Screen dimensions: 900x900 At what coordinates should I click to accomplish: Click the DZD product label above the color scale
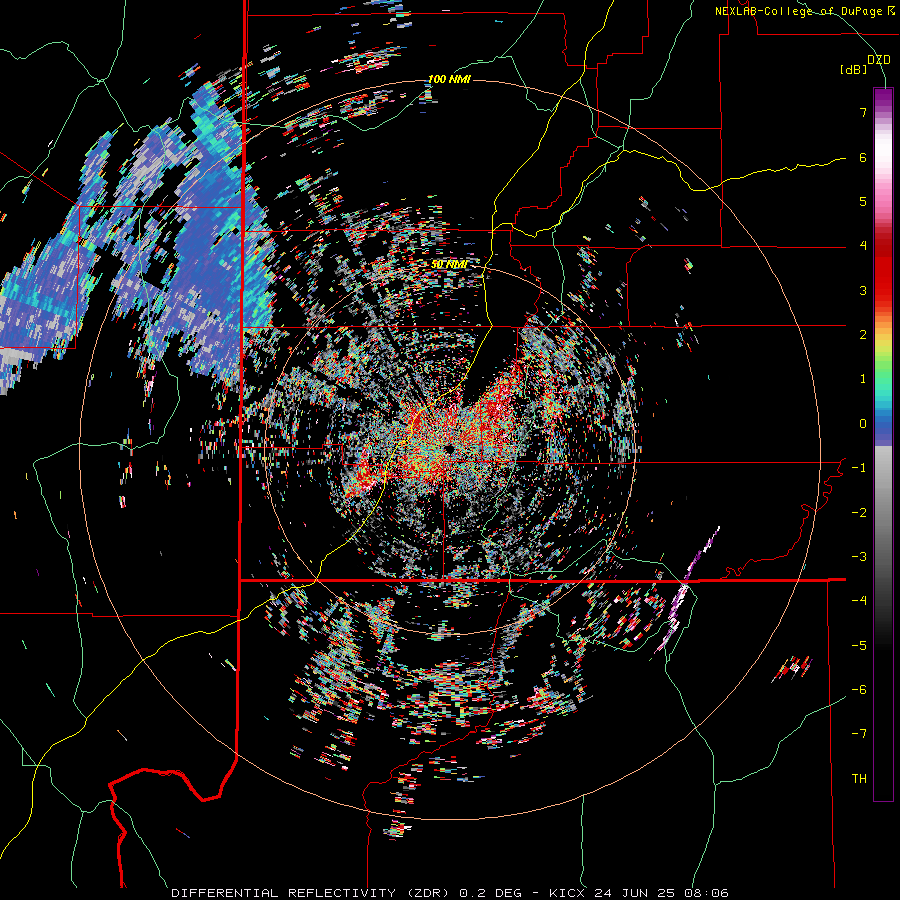coord(878,60)
